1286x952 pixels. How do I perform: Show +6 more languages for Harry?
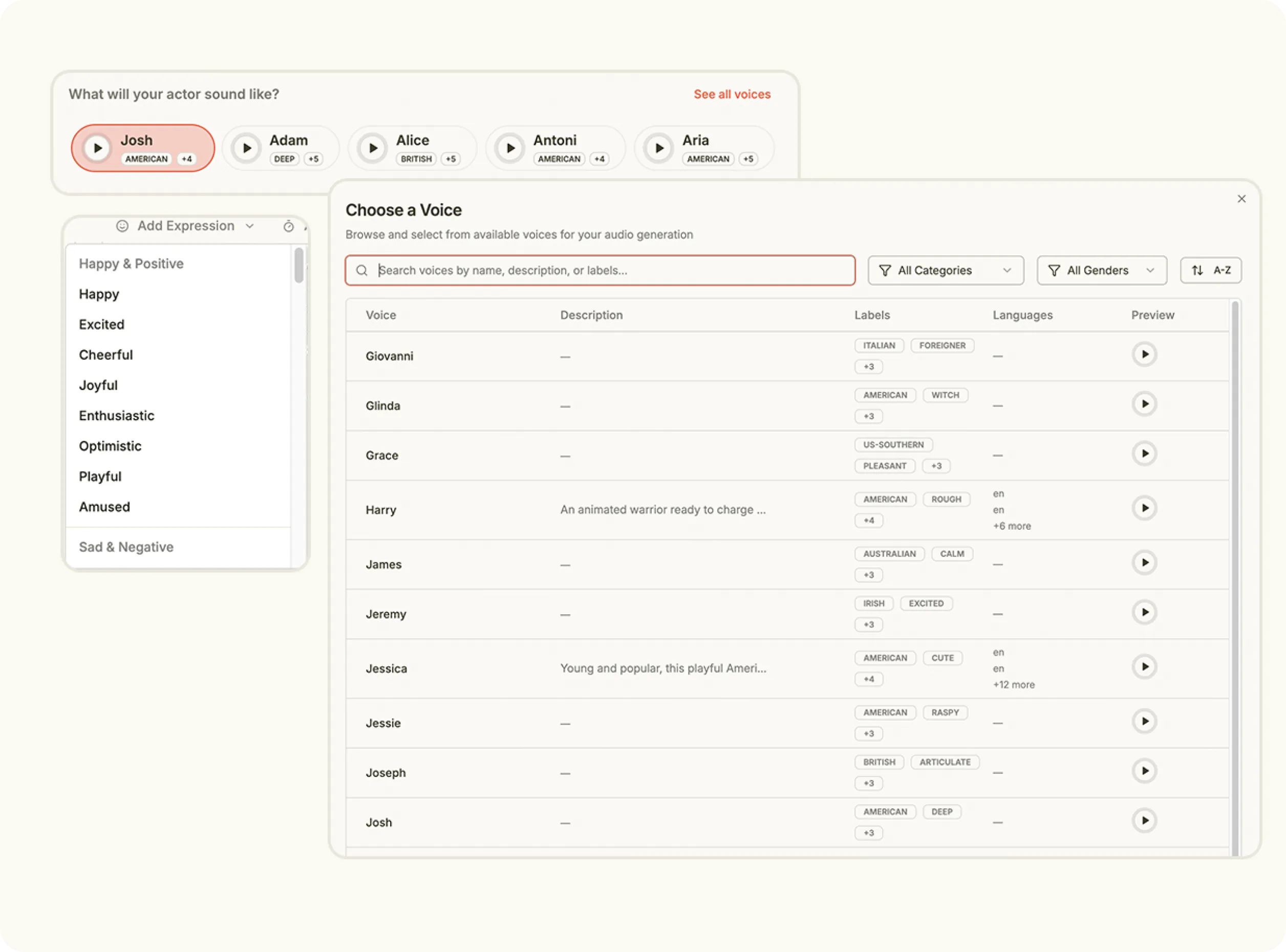click(1012, 526)
